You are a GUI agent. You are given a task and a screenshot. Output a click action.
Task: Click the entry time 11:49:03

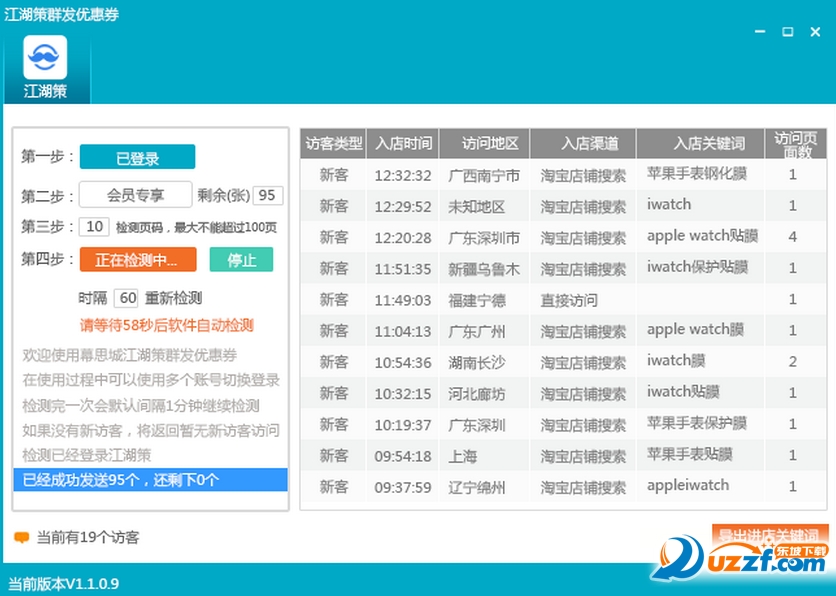(x=403, y=300)
